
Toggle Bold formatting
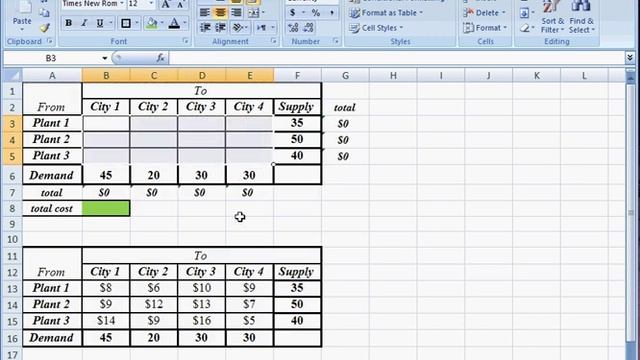point(69,23)
